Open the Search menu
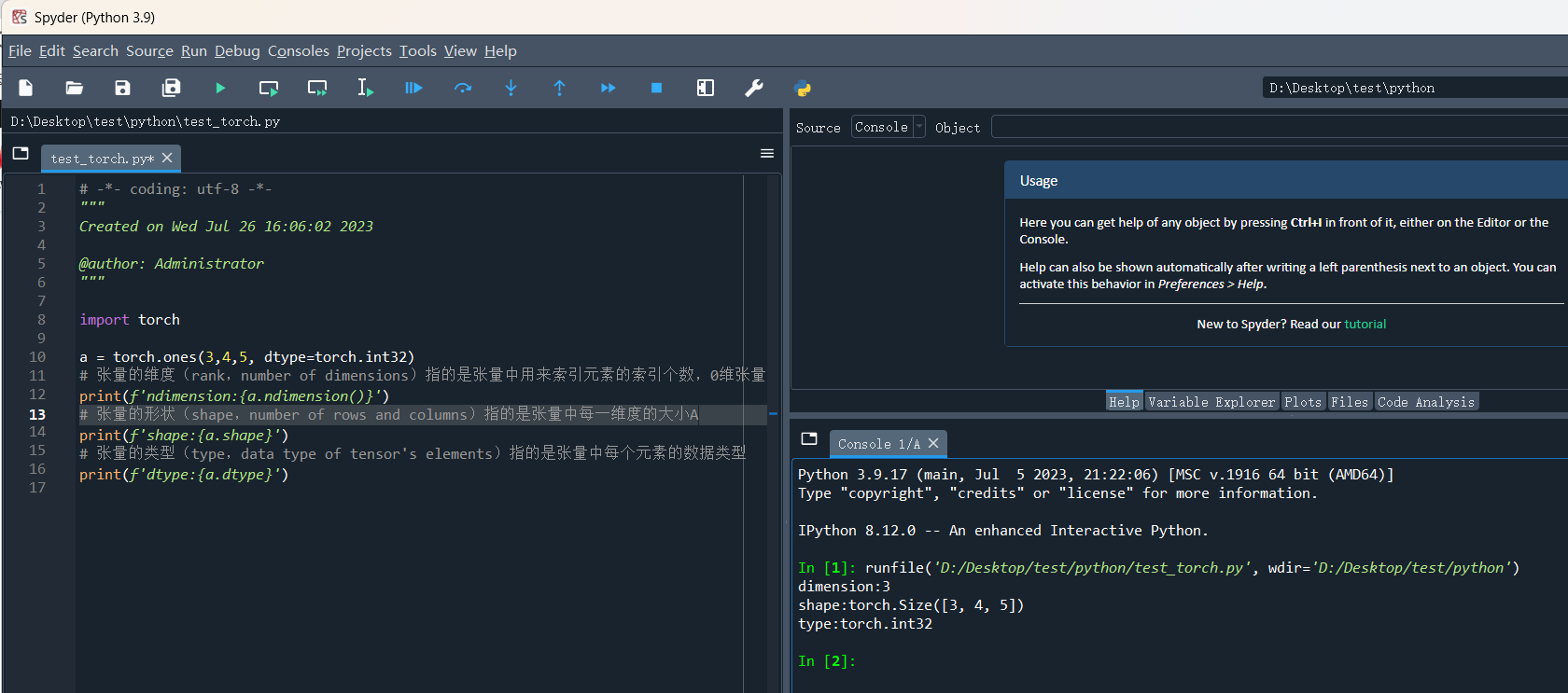 (x=95, y=51)
